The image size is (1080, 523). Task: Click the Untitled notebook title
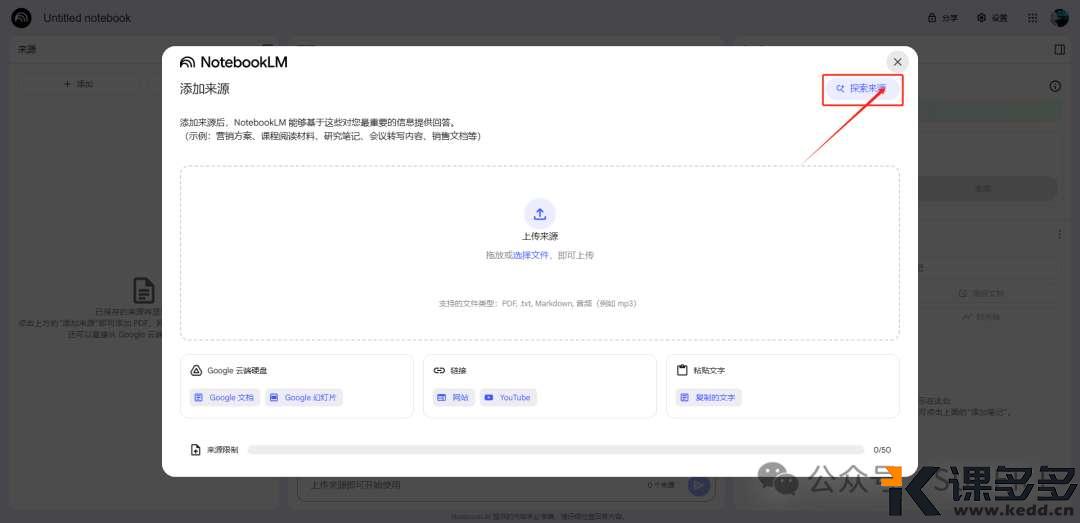[87, 18]
